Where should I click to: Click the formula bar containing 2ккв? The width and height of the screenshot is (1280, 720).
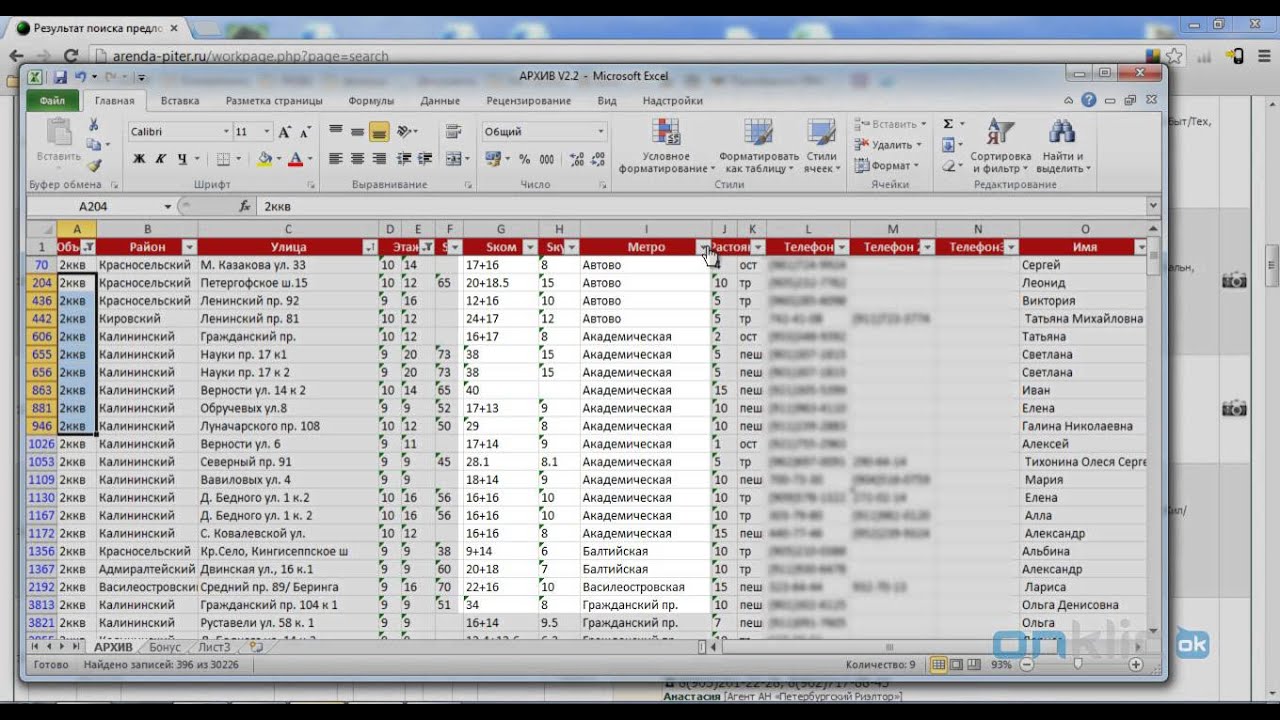coord(702,206)
